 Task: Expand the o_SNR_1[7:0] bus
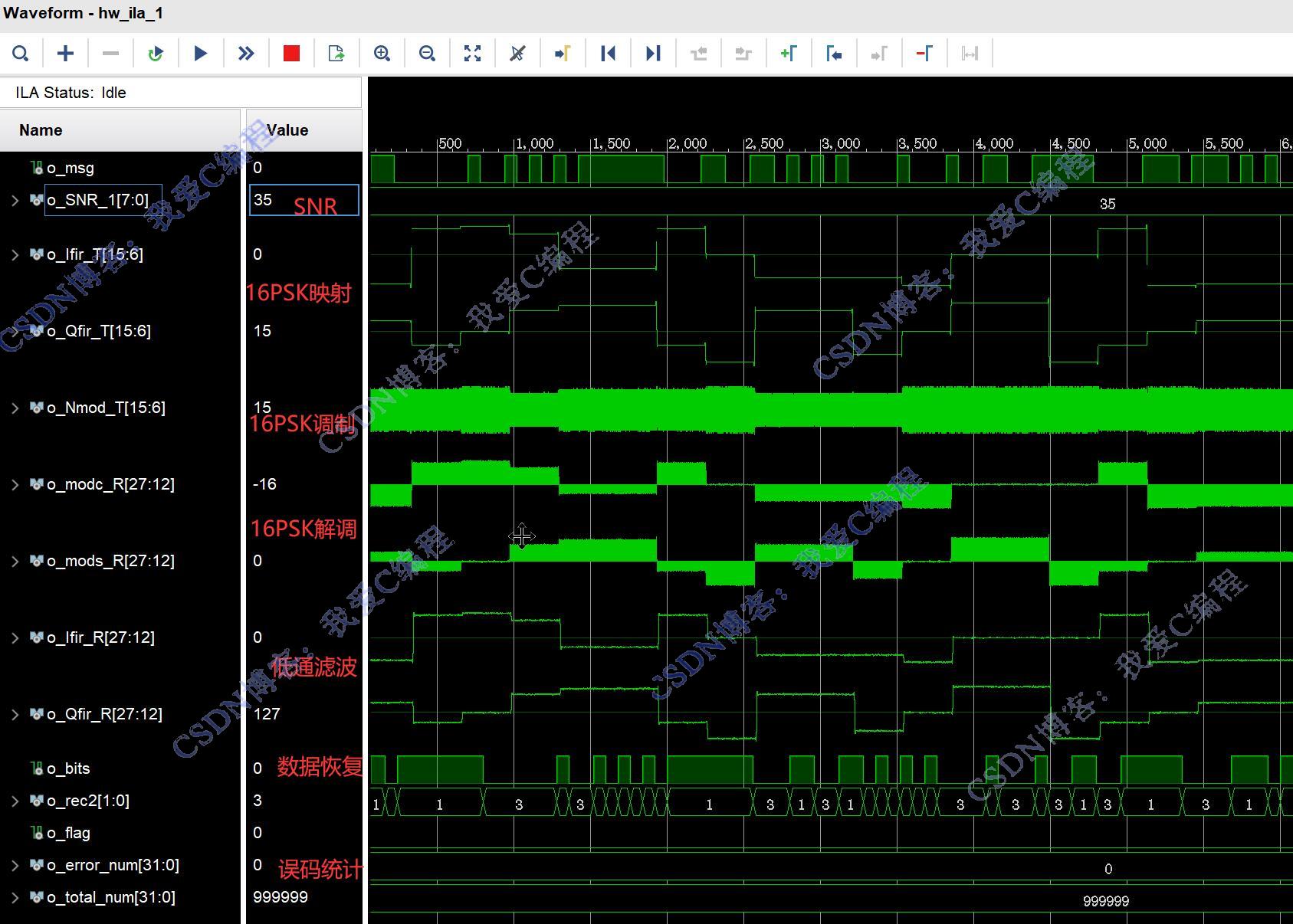pyautogui.click(x=15, y=201)
